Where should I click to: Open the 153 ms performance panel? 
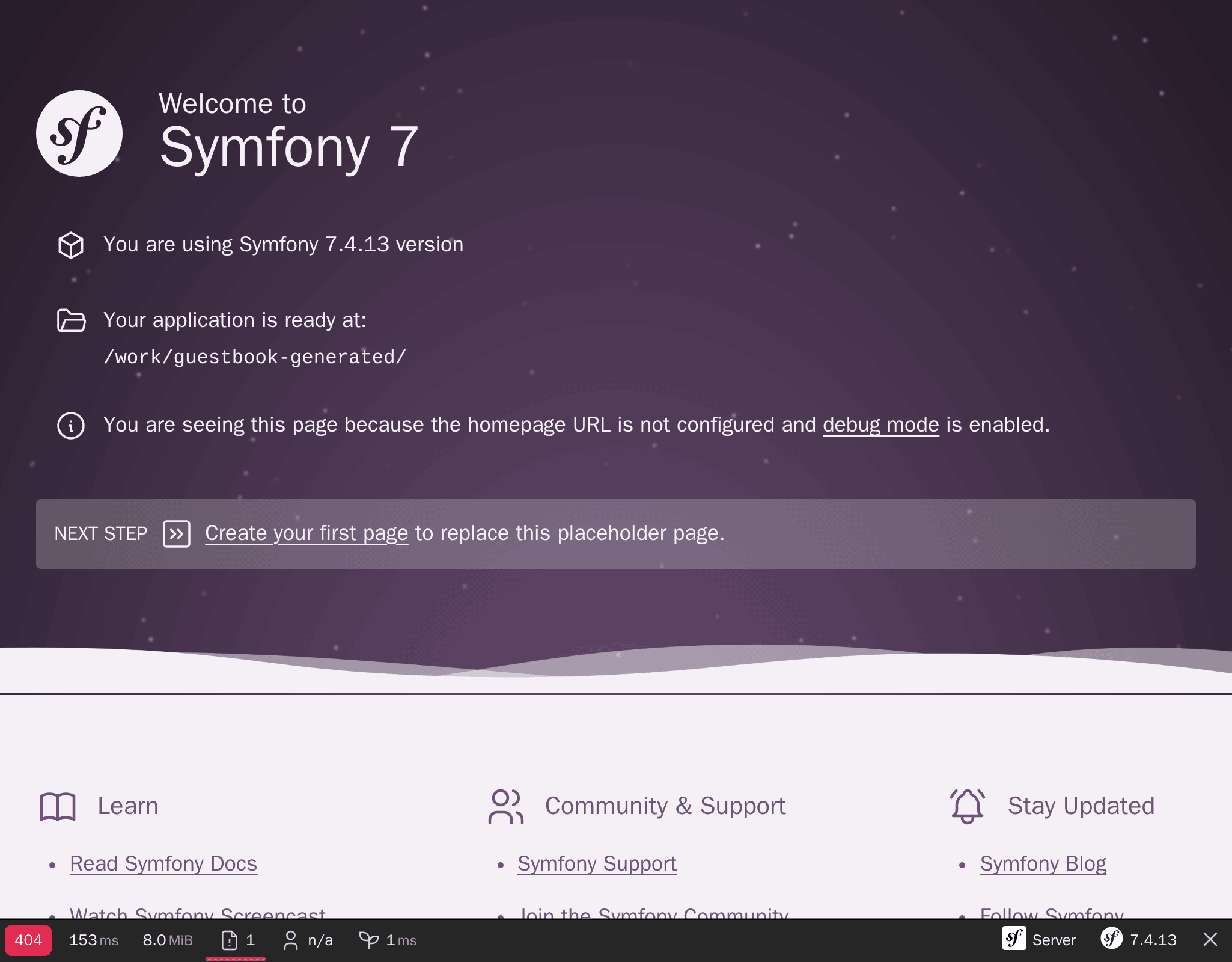[x=94, y=940]
